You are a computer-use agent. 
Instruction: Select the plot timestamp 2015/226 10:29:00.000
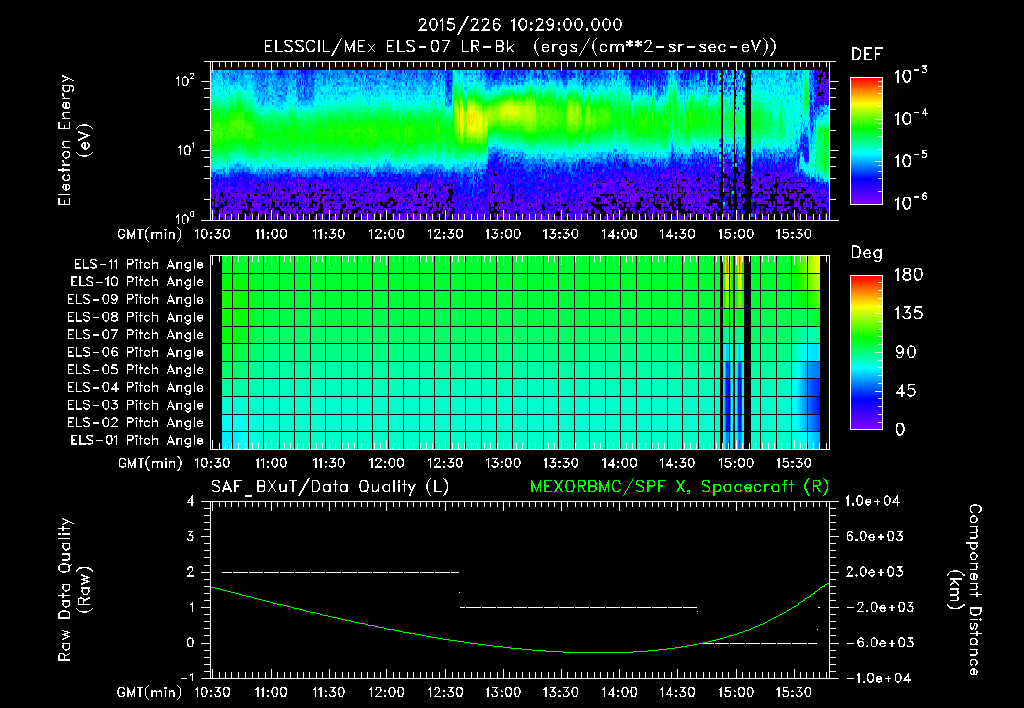(520, 25)
